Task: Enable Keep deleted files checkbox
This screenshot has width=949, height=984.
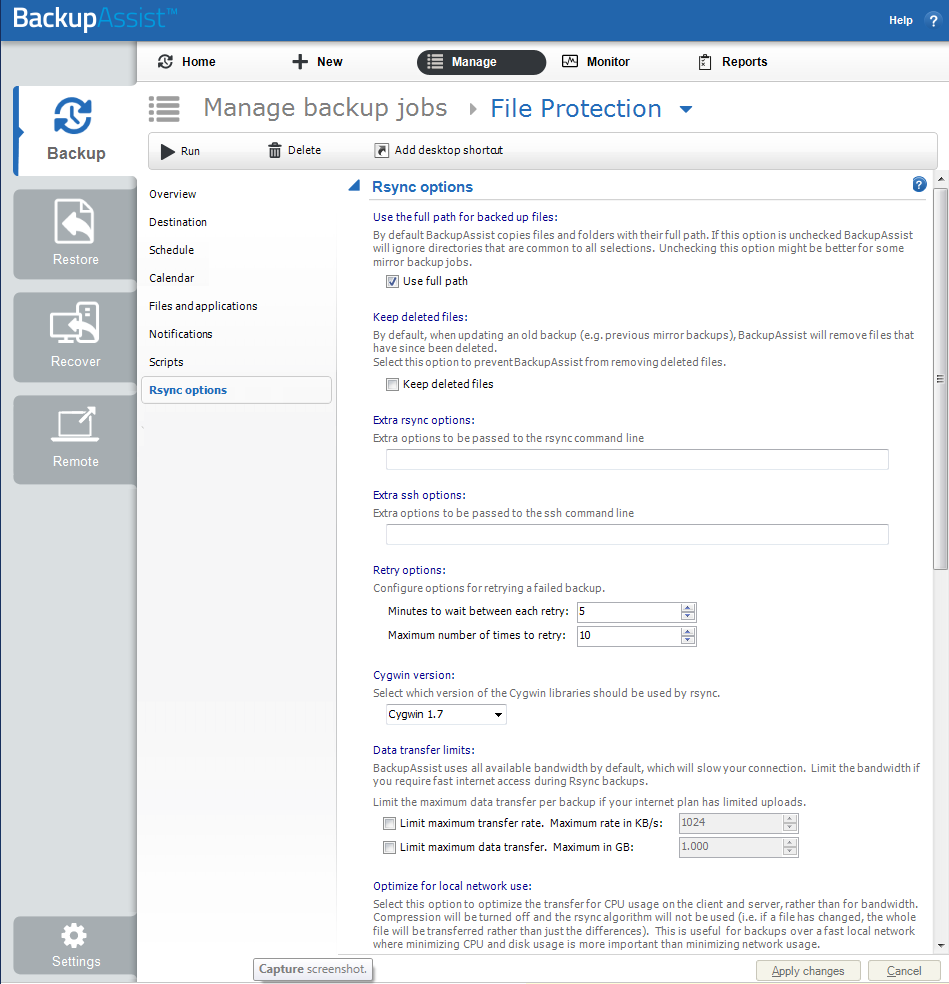Action: click(392, 385)
